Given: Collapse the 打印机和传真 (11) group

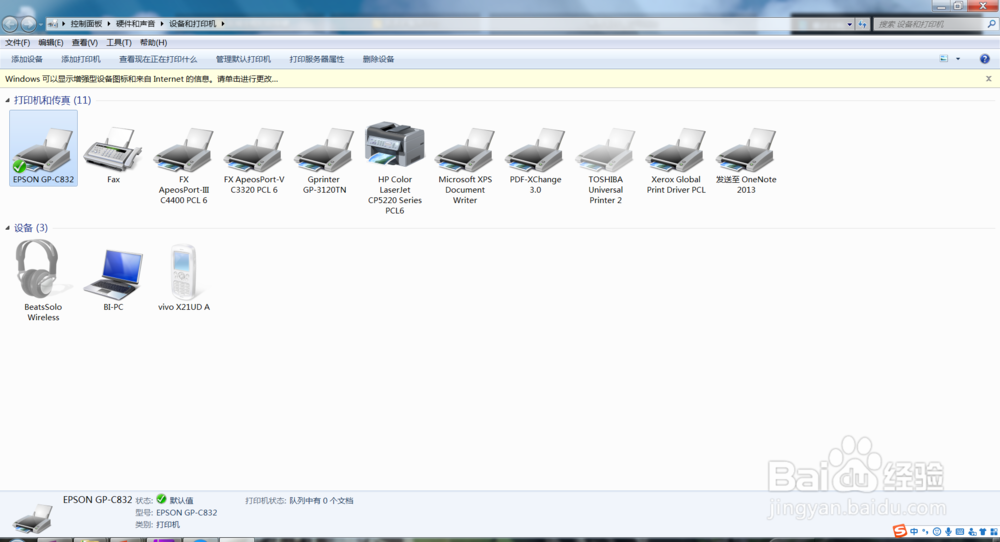Looking at the screenshot, I should point(8,100).
